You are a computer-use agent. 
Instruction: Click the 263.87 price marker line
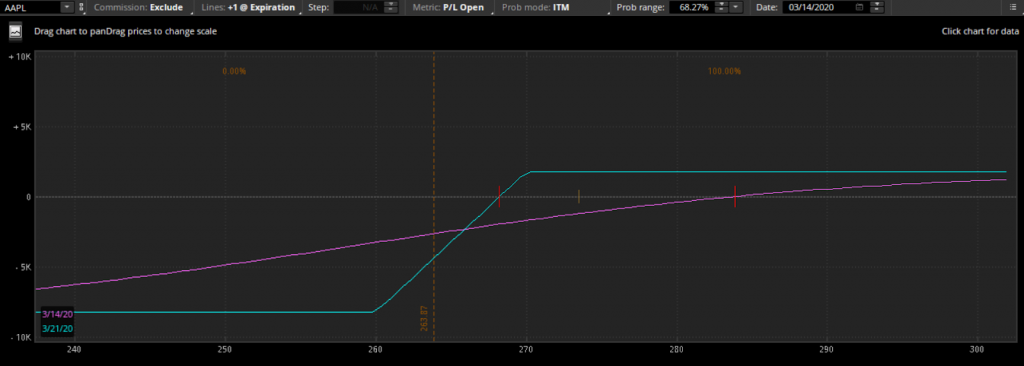(x=434, y=196)
